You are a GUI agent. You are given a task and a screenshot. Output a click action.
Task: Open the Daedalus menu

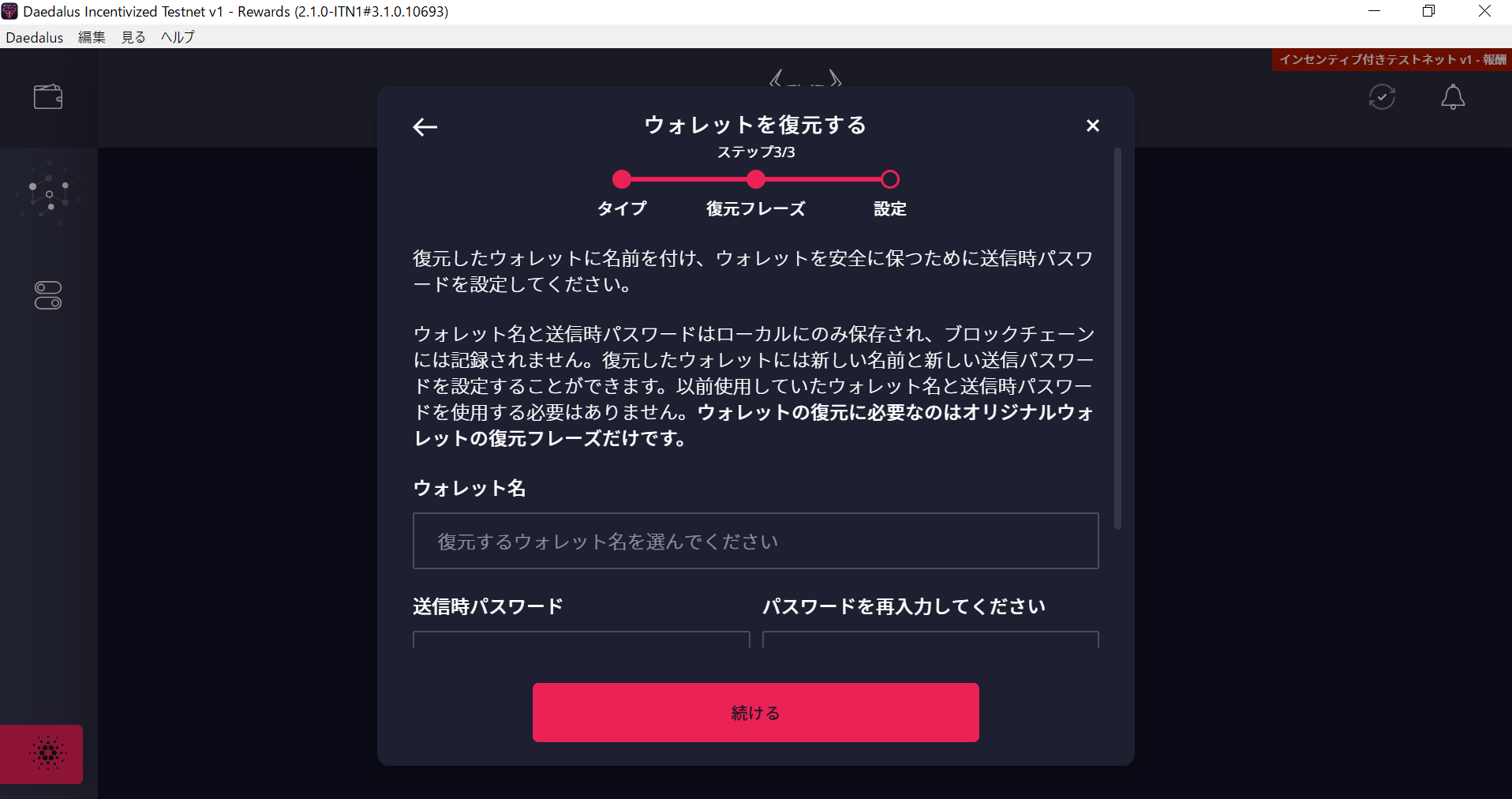[35, 37]
